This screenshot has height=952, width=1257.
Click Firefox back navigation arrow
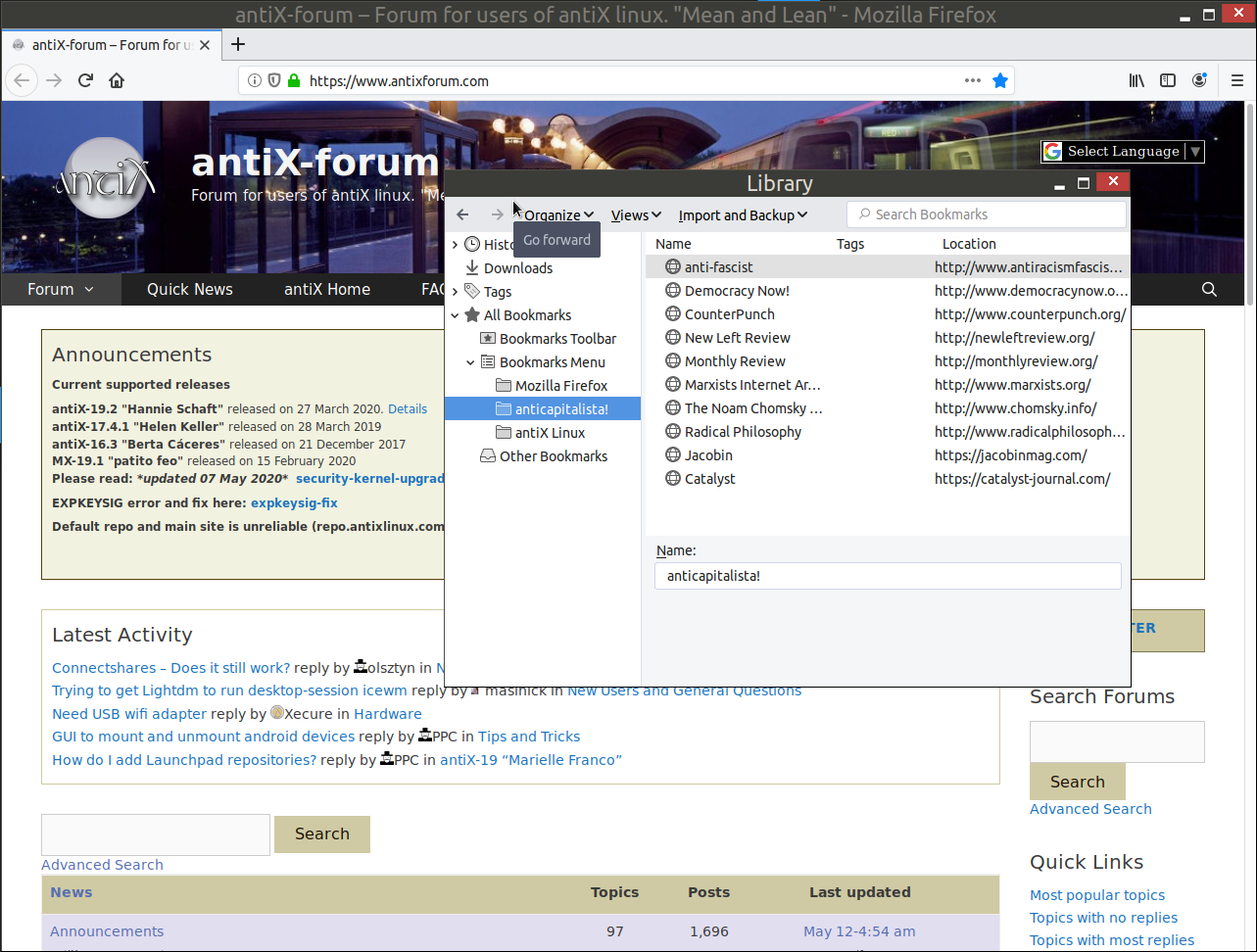tap(23, 80)
